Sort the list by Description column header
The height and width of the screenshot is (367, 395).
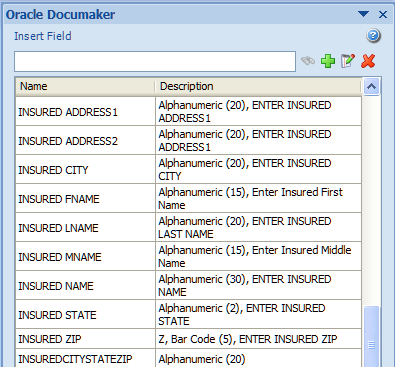[258, 86]
